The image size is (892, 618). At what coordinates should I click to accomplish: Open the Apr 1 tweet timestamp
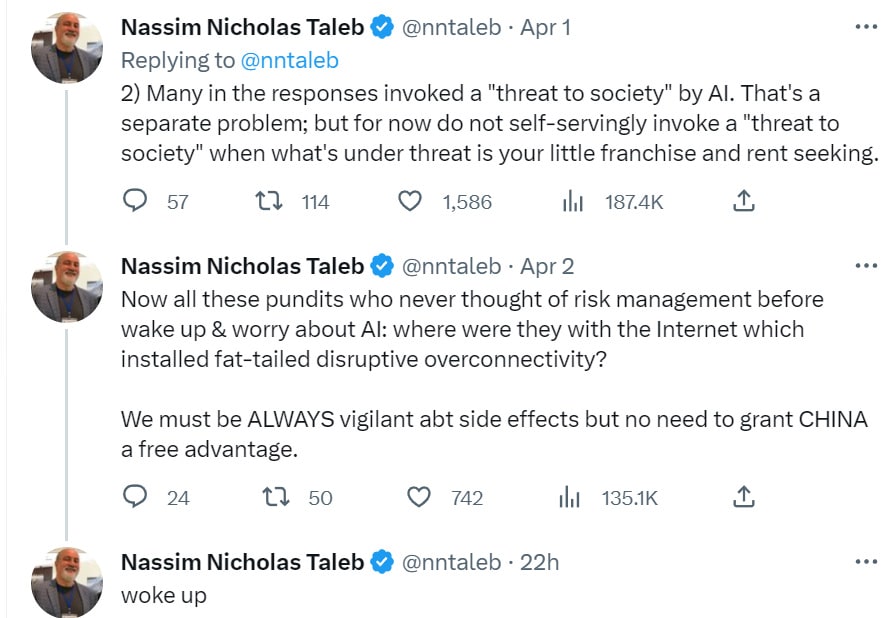pos(545,27)
